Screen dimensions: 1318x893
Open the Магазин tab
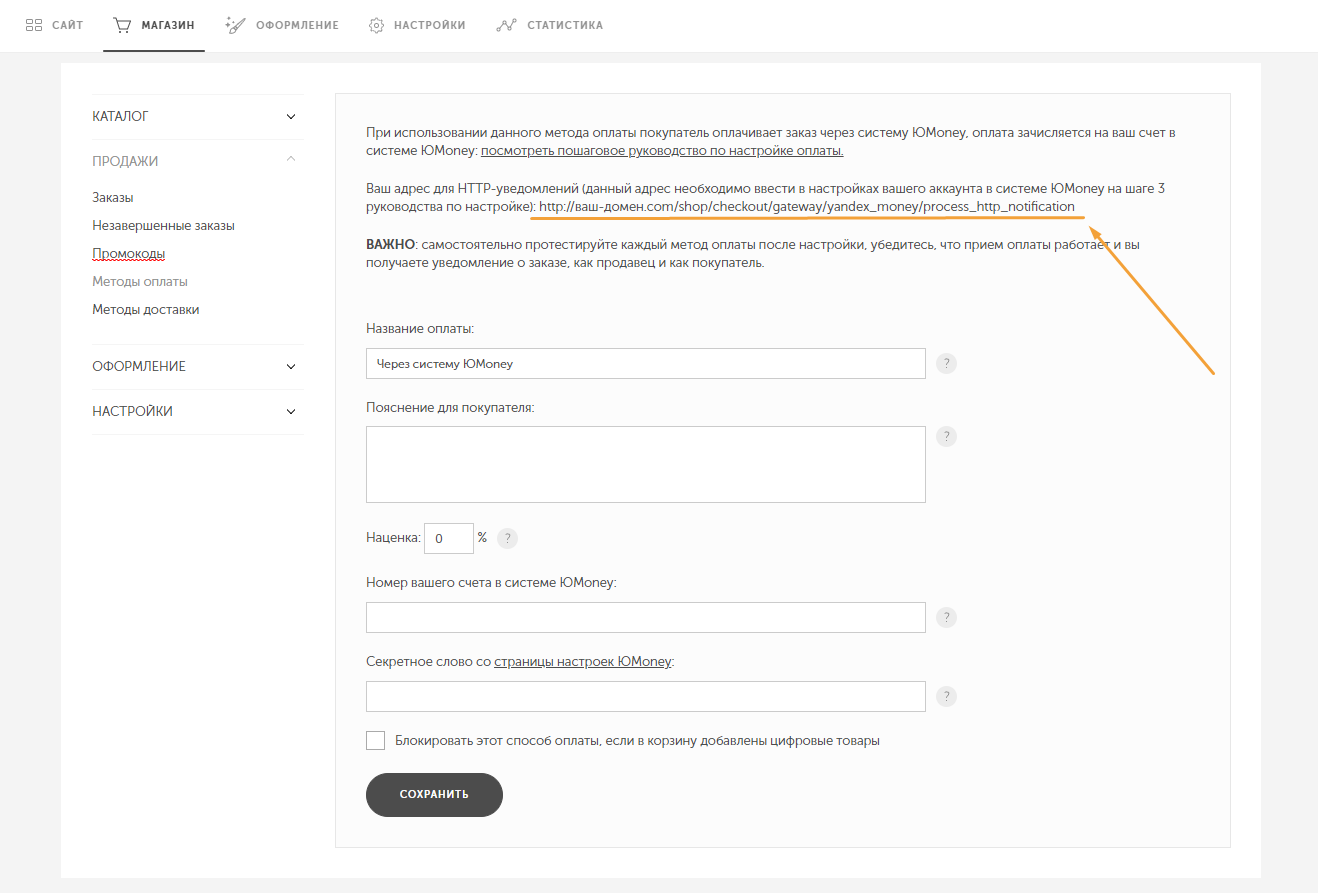point(154,25)
